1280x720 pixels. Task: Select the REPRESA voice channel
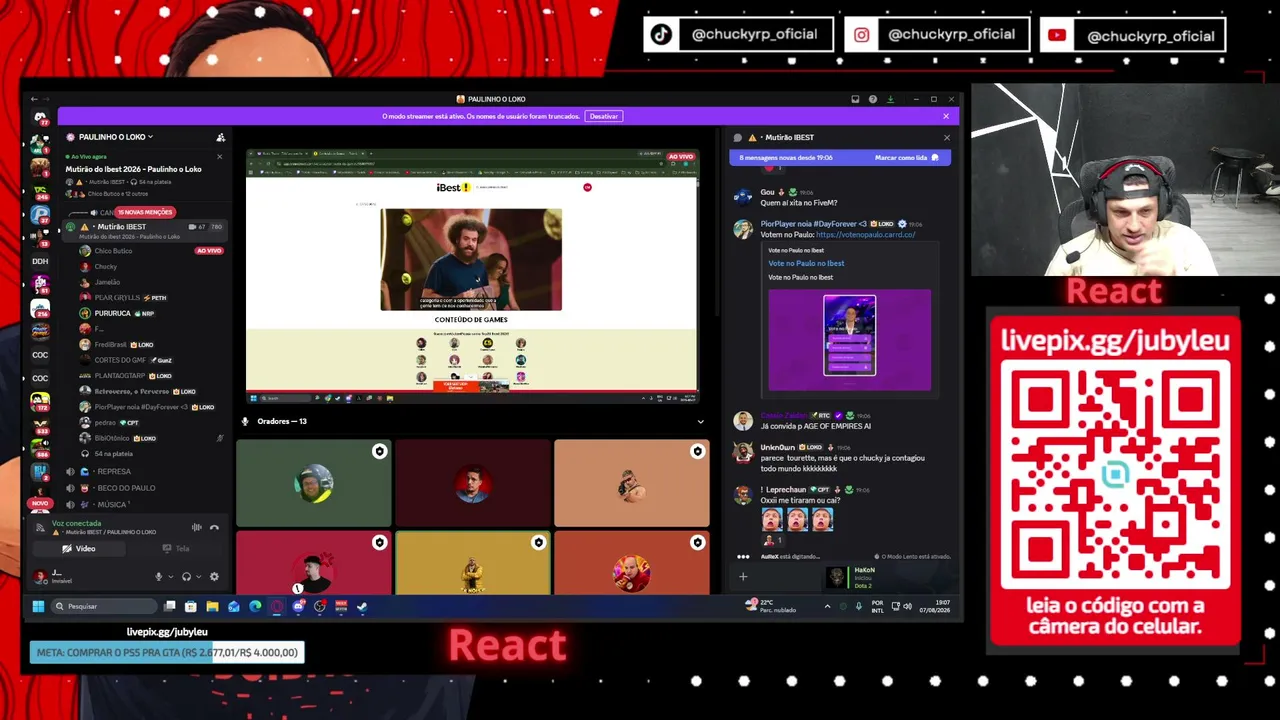coord(145,471)
